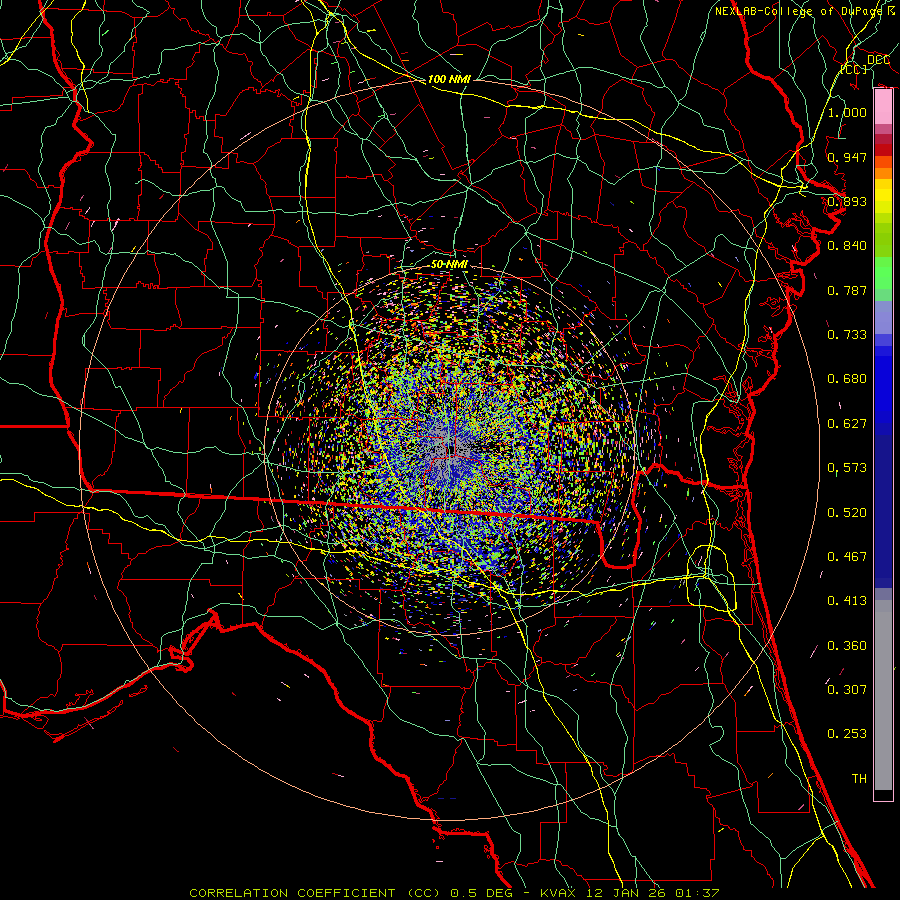Click the '0.413' scale value

(x=847, y=601)
